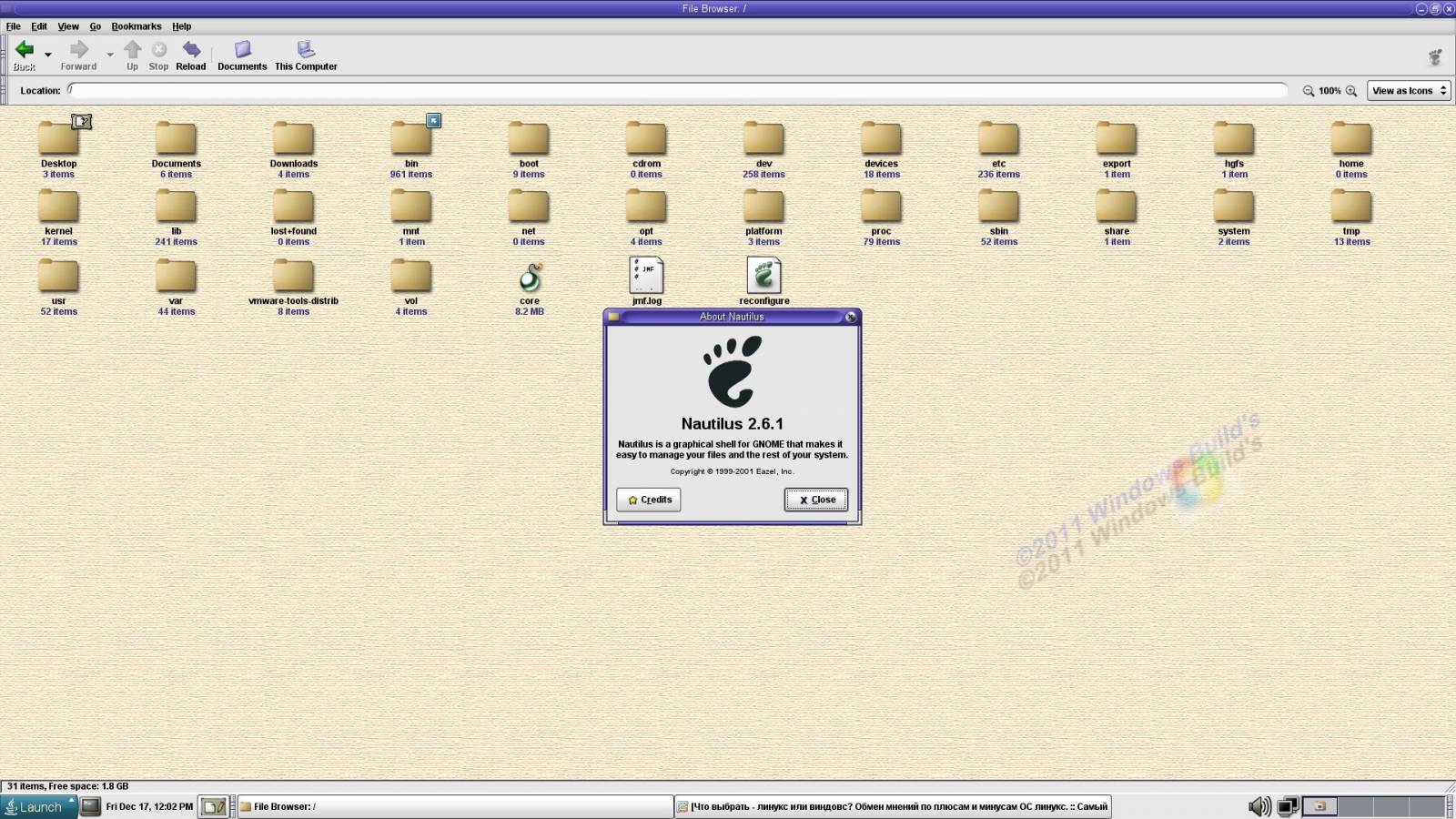The height and width of the screenshot is (819, 1456).
Task: Select the lost+found folder icon
Action: click(293, 206)
